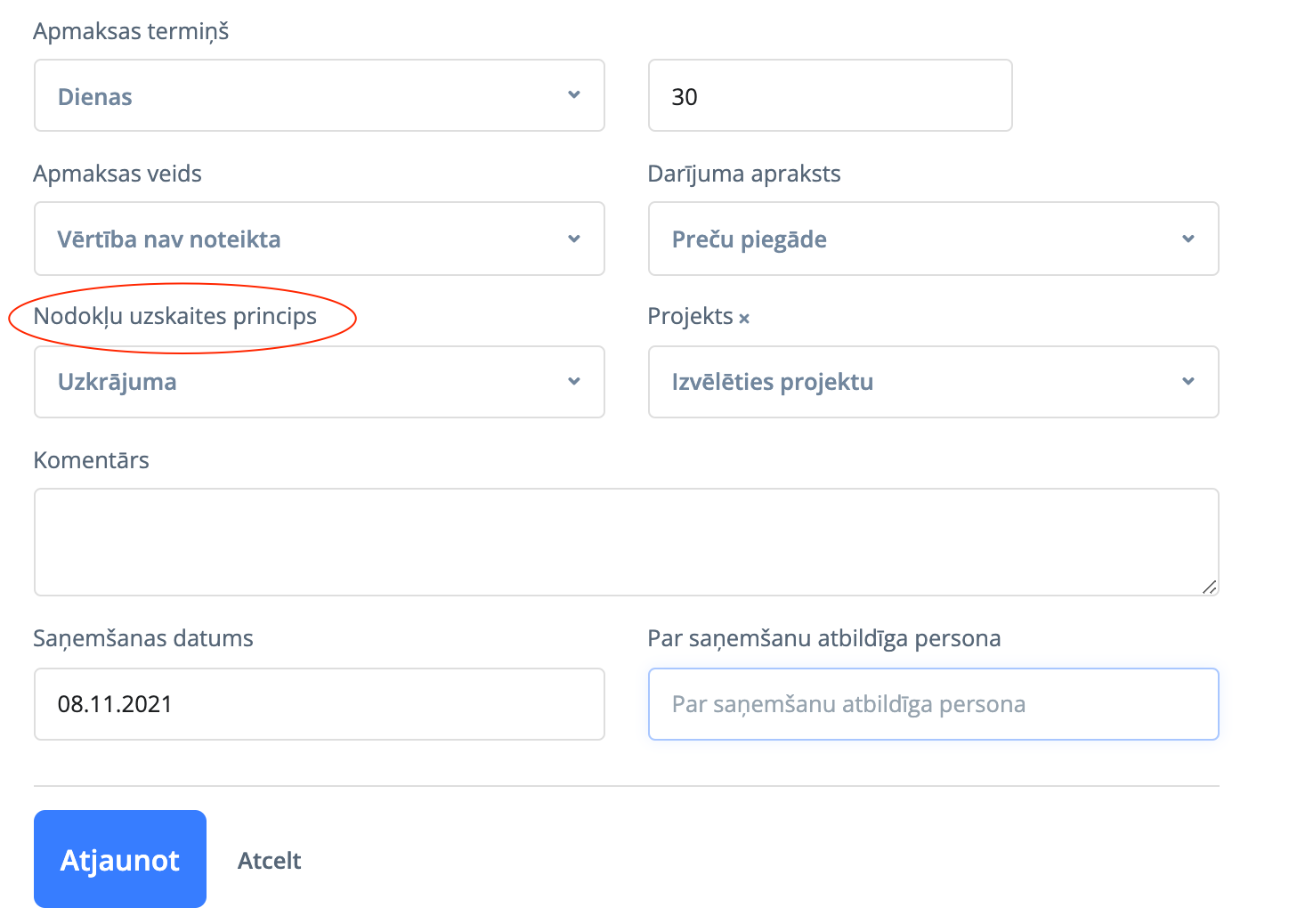The width and height of the screenshot is (1289, 924).
Task: Click the circled Nodokļu uzskaites princips label
Action: (175, 317)
